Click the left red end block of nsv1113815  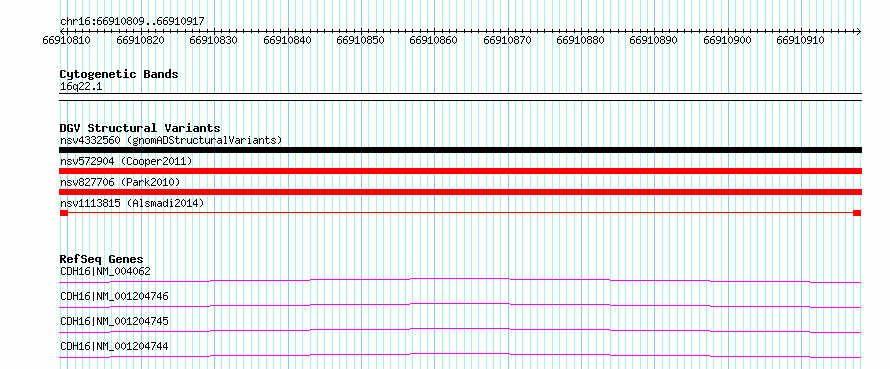click(x=64, y=213)
